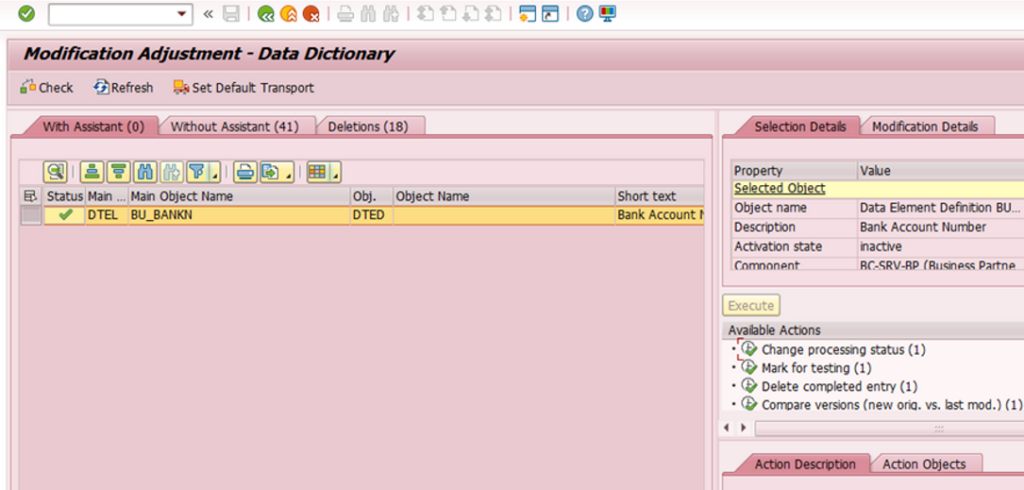The height and width of the screenshot is (490, 1024).
Task: Click the Choose Layout grid icon
Action: pyautogui.click(x=317, y=172)
